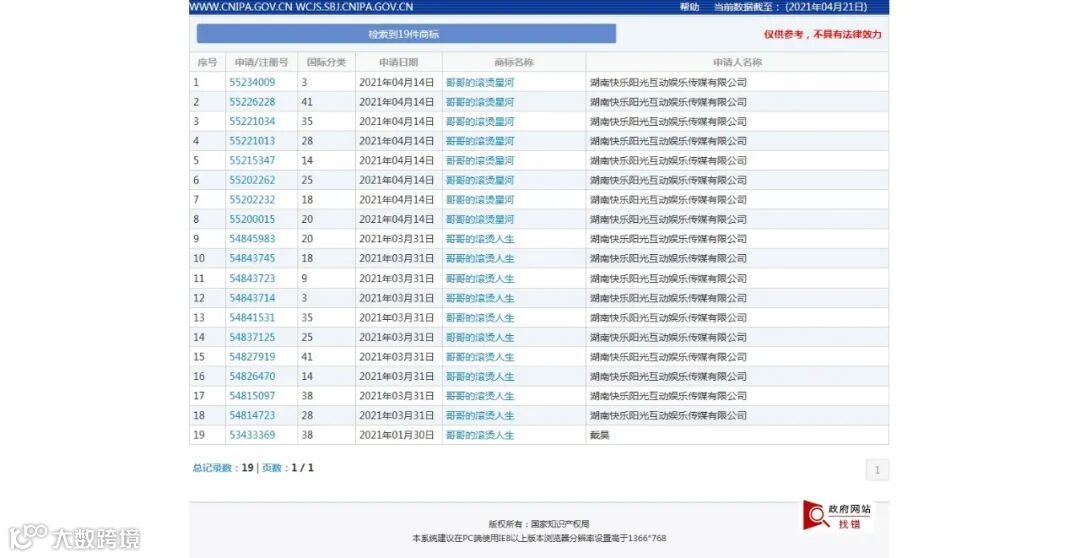Open registration number 54843745
1080x558 pixels.
click(252, 258)
